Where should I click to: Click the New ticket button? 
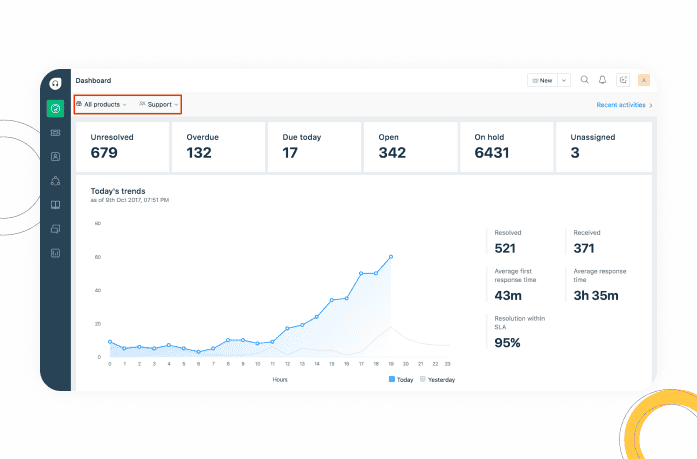point(542,80)
